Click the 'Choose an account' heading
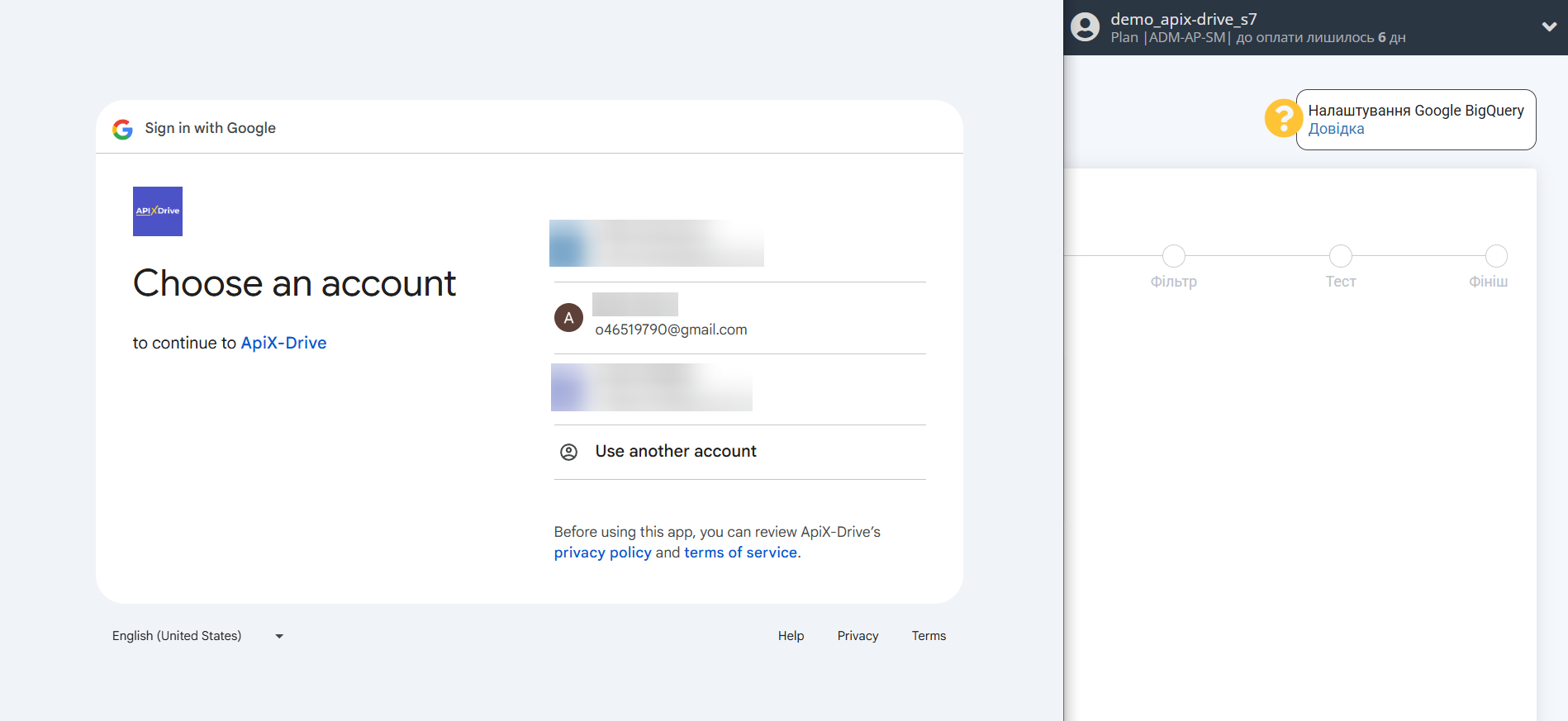 [294, 283]
